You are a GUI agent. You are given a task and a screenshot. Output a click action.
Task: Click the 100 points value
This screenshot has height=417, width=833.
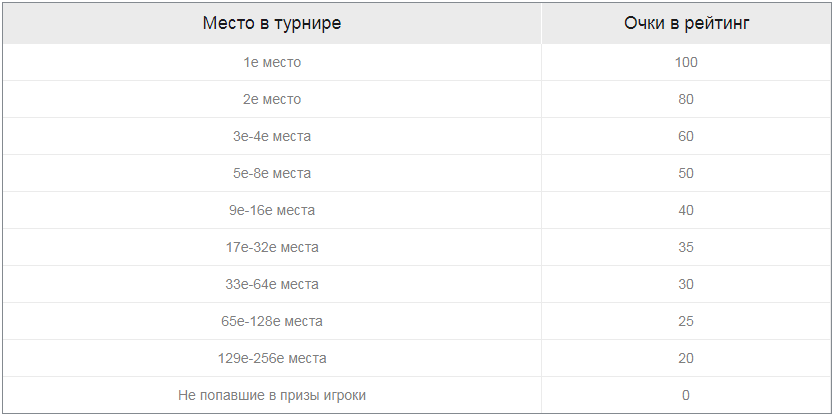[686, 62]
